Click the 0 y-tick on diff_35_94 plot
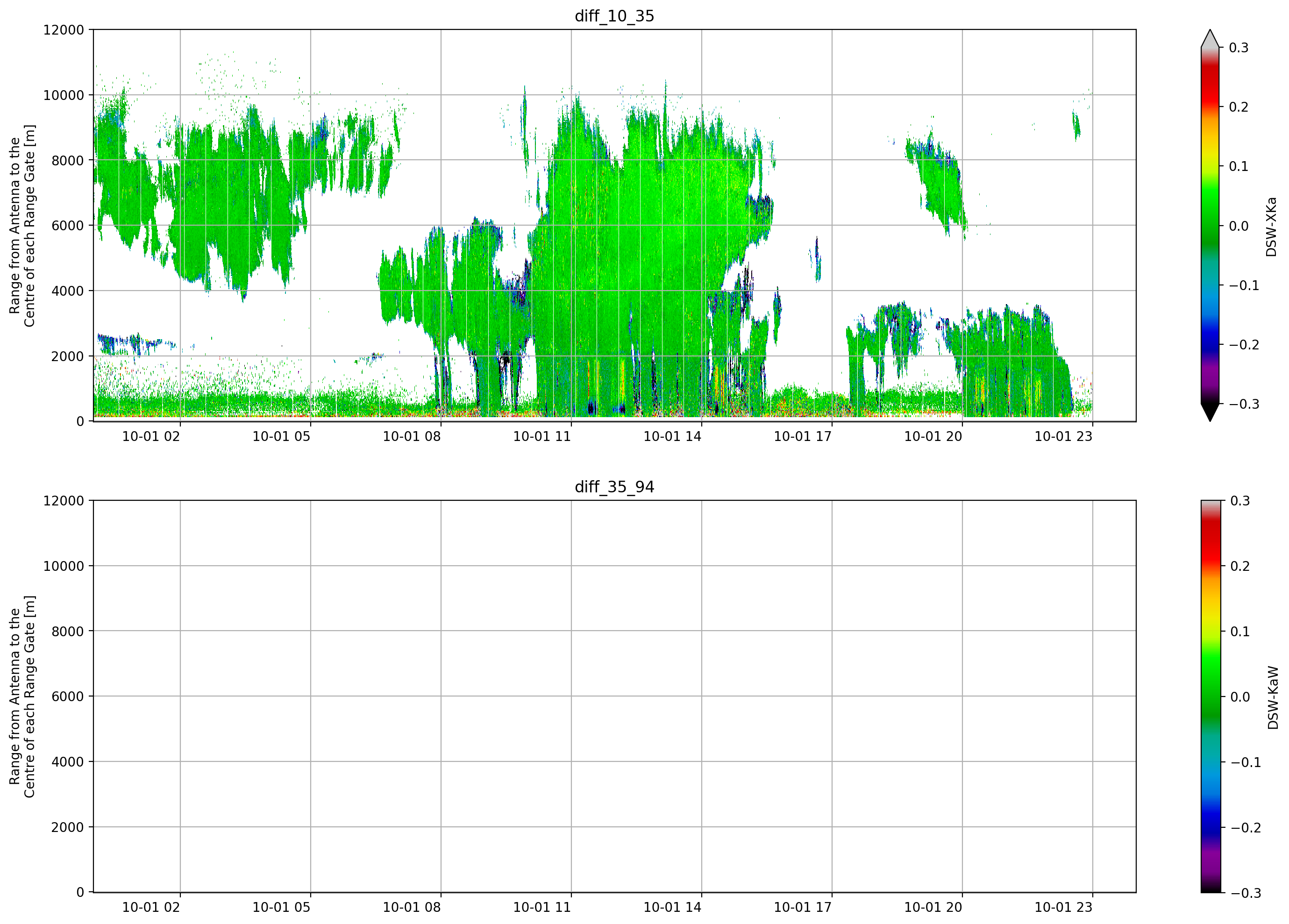The height and width of the screenshot is (924, 1289). 80,893
